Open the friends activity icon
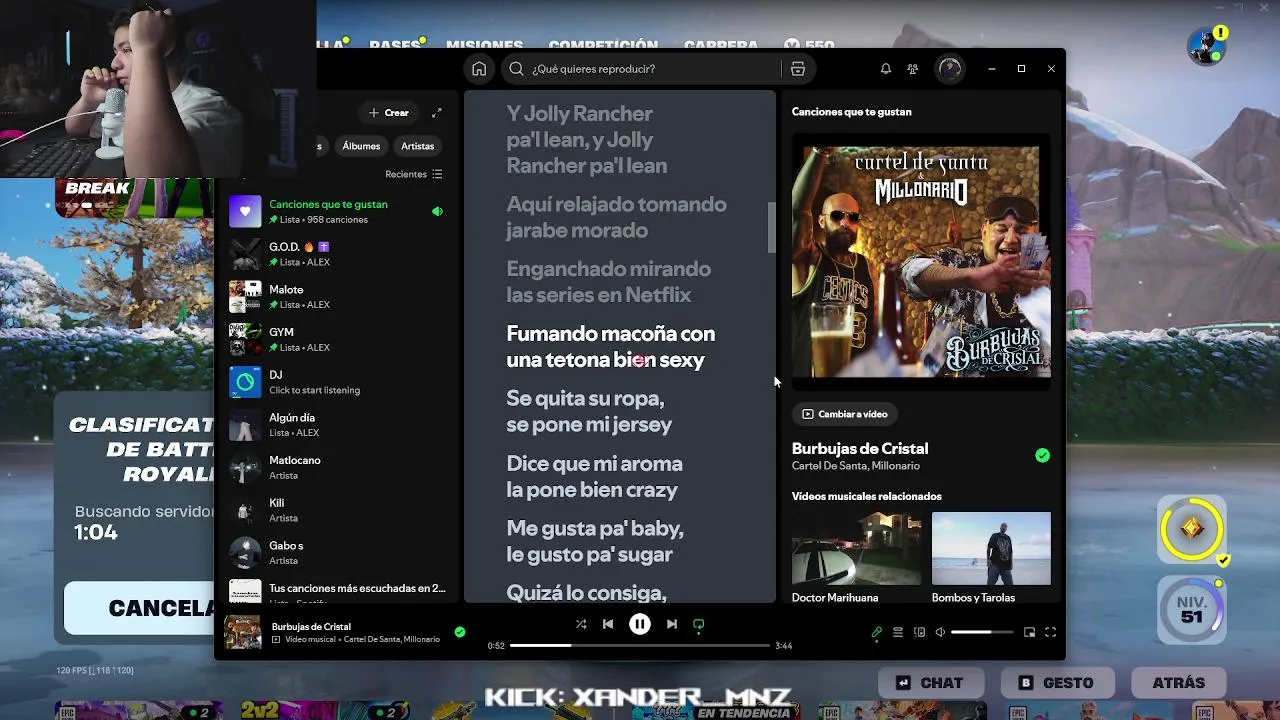The image size is (1280, 720). pyautogui.click(x=913, y=69)
